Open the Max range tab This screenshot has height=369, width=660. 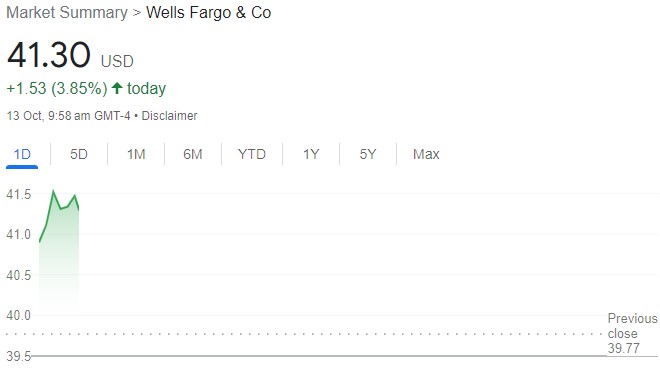pyautogui.click(x=426, y=154)
